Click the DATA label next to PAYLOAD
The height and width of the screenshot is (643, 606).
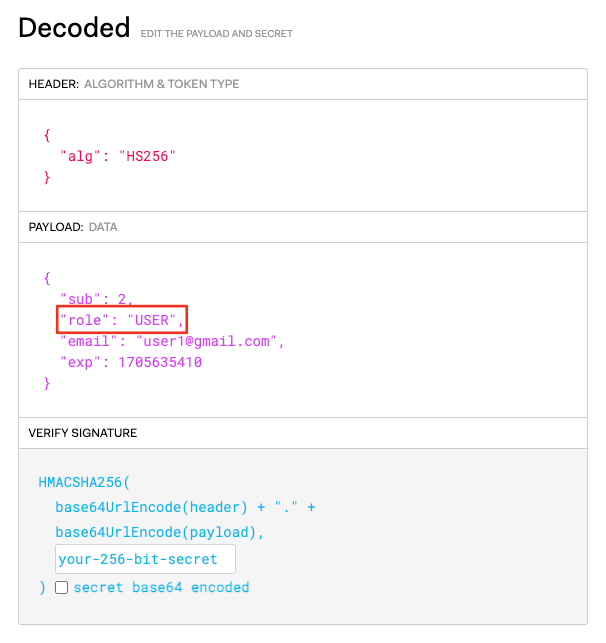click(103, 227)
